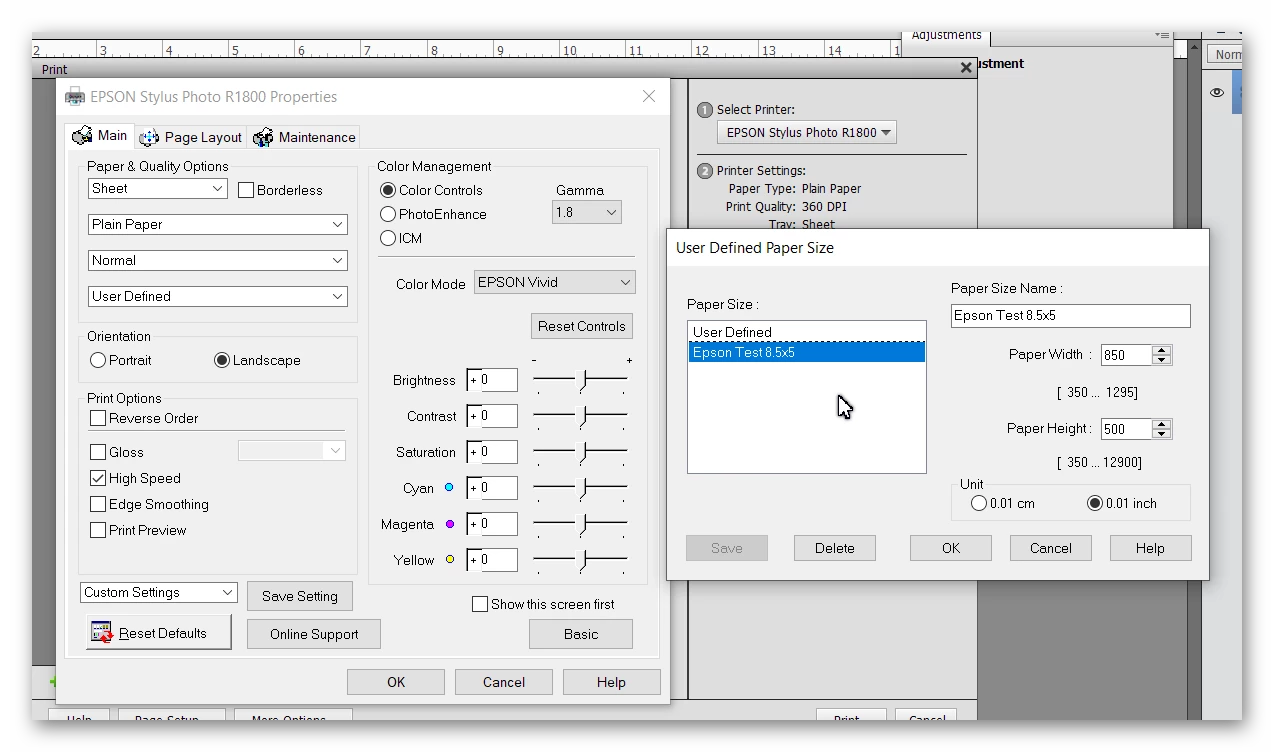Click the Brightness value field

(492, 380)
